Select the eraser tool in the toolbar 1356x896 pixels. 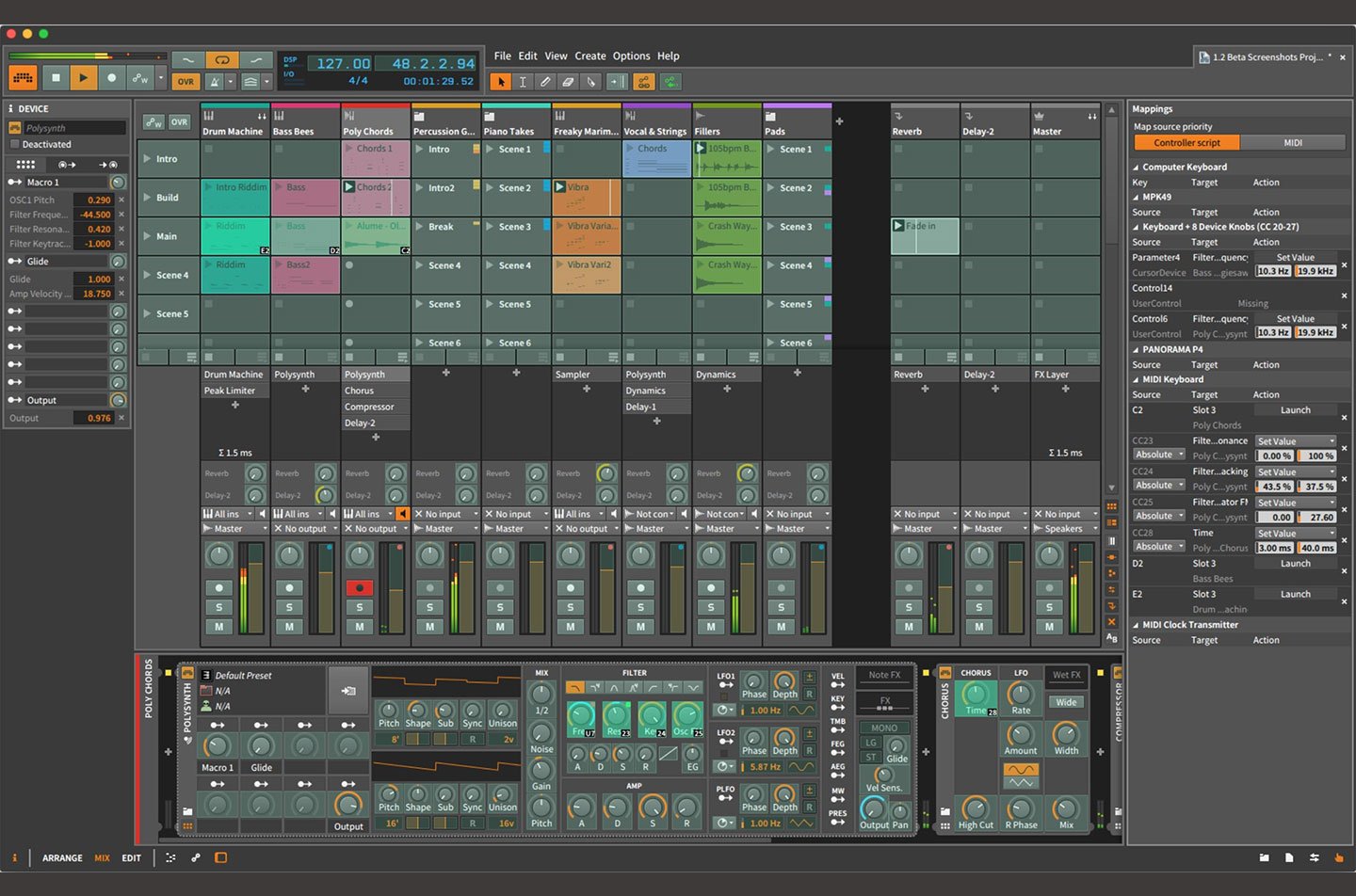568,81
